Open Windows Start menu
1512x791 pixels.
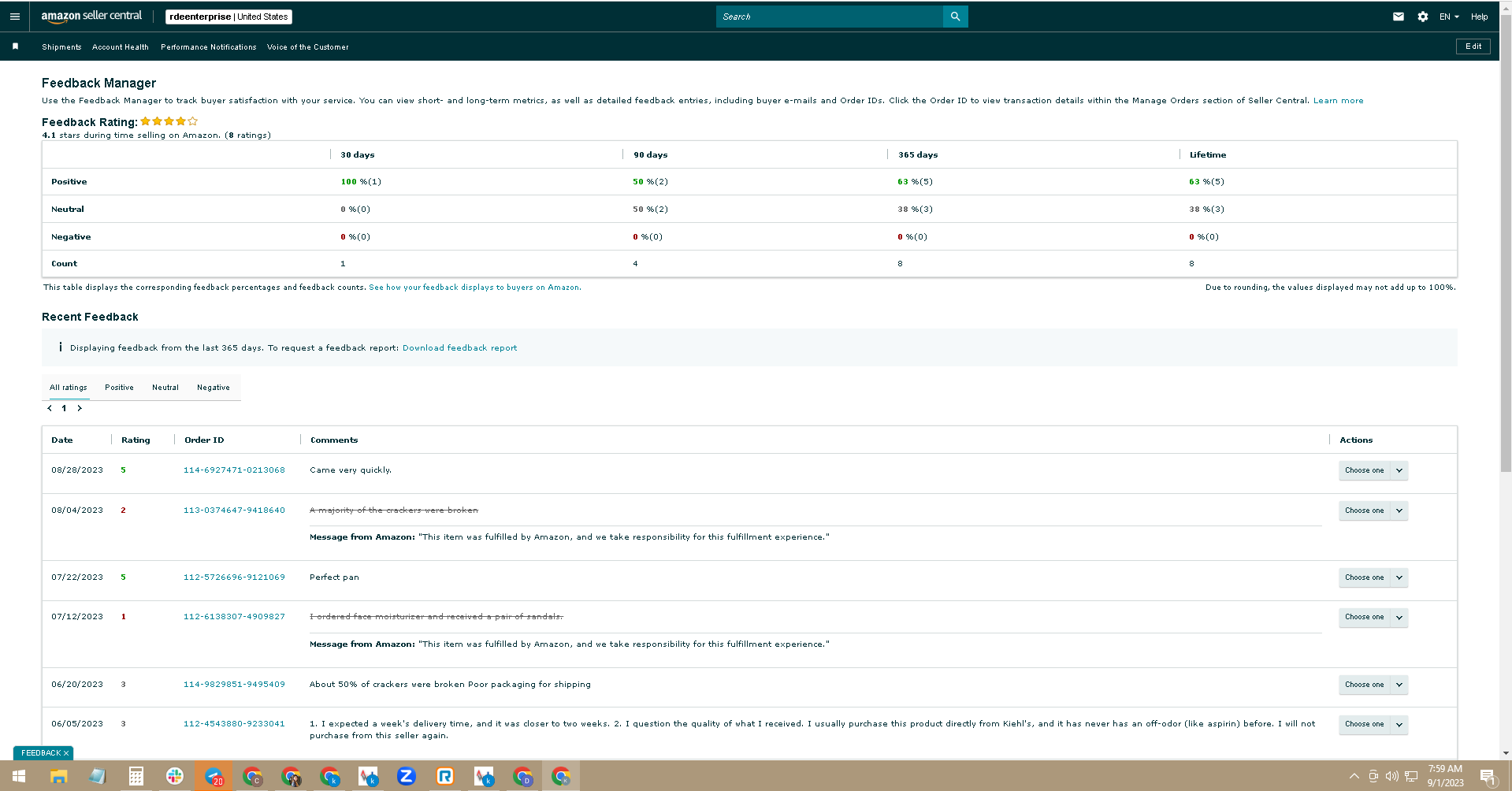[x=19, y=777]
